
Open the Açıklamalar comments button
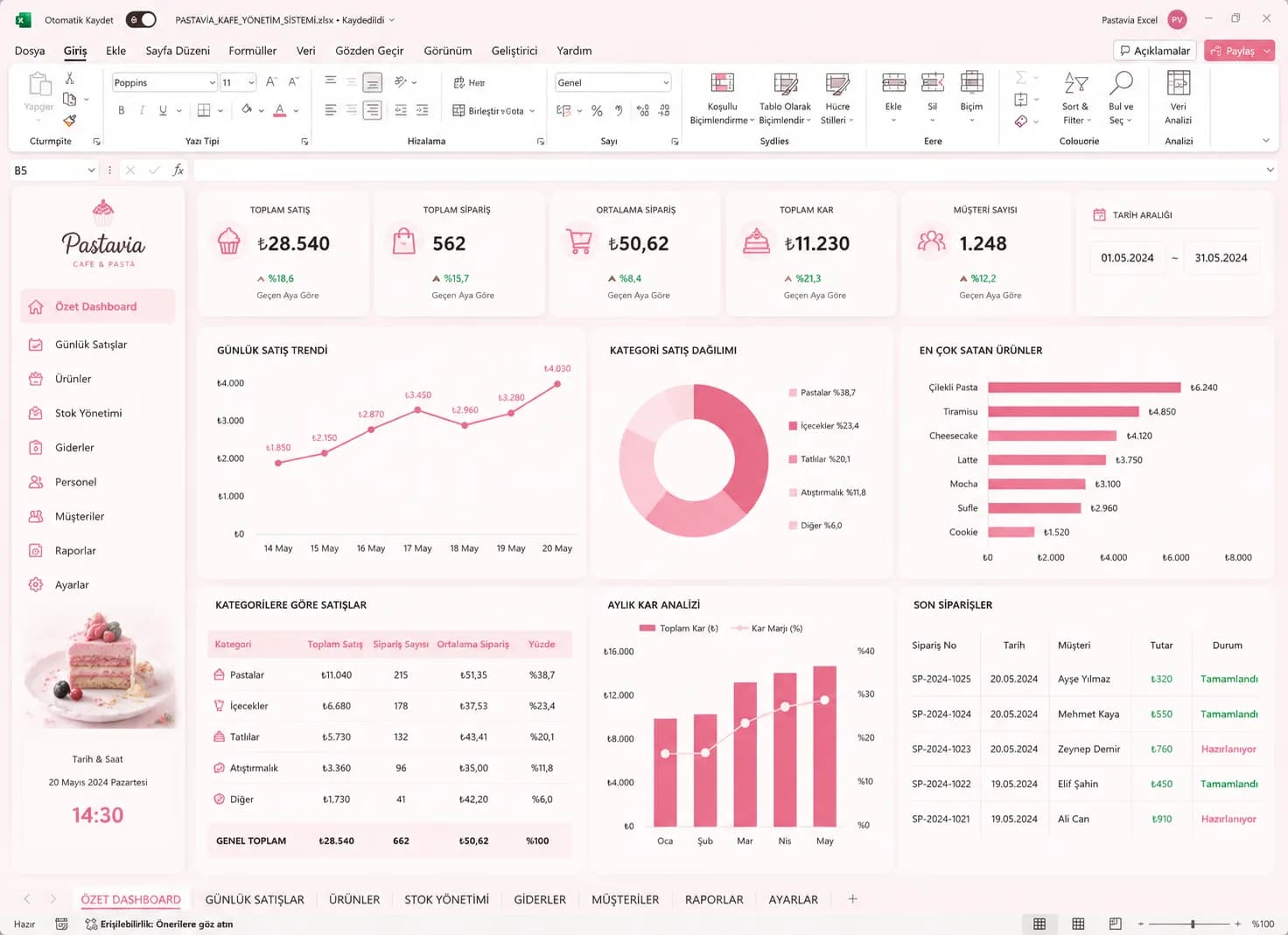click(1155, 51)
